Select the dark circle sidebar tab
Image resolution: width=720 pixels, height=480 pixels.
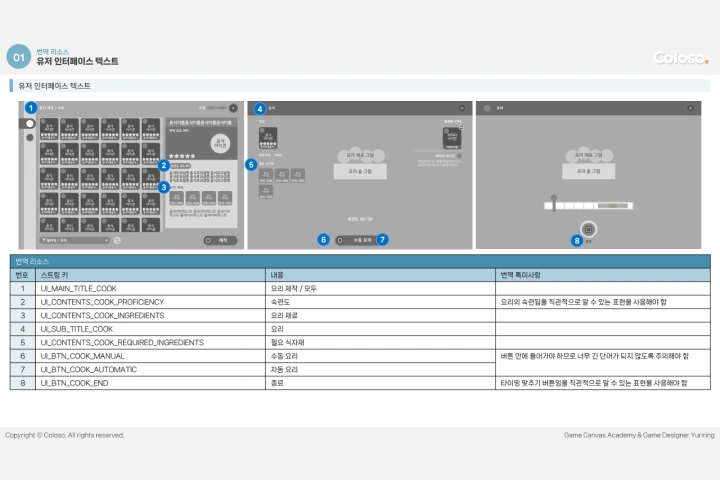click(x=30, y=137)
